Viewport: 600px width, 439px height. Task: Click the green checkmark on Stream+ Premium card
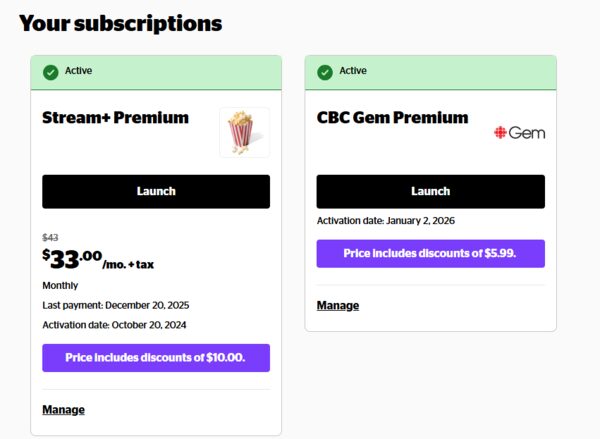tap(51, 72)
